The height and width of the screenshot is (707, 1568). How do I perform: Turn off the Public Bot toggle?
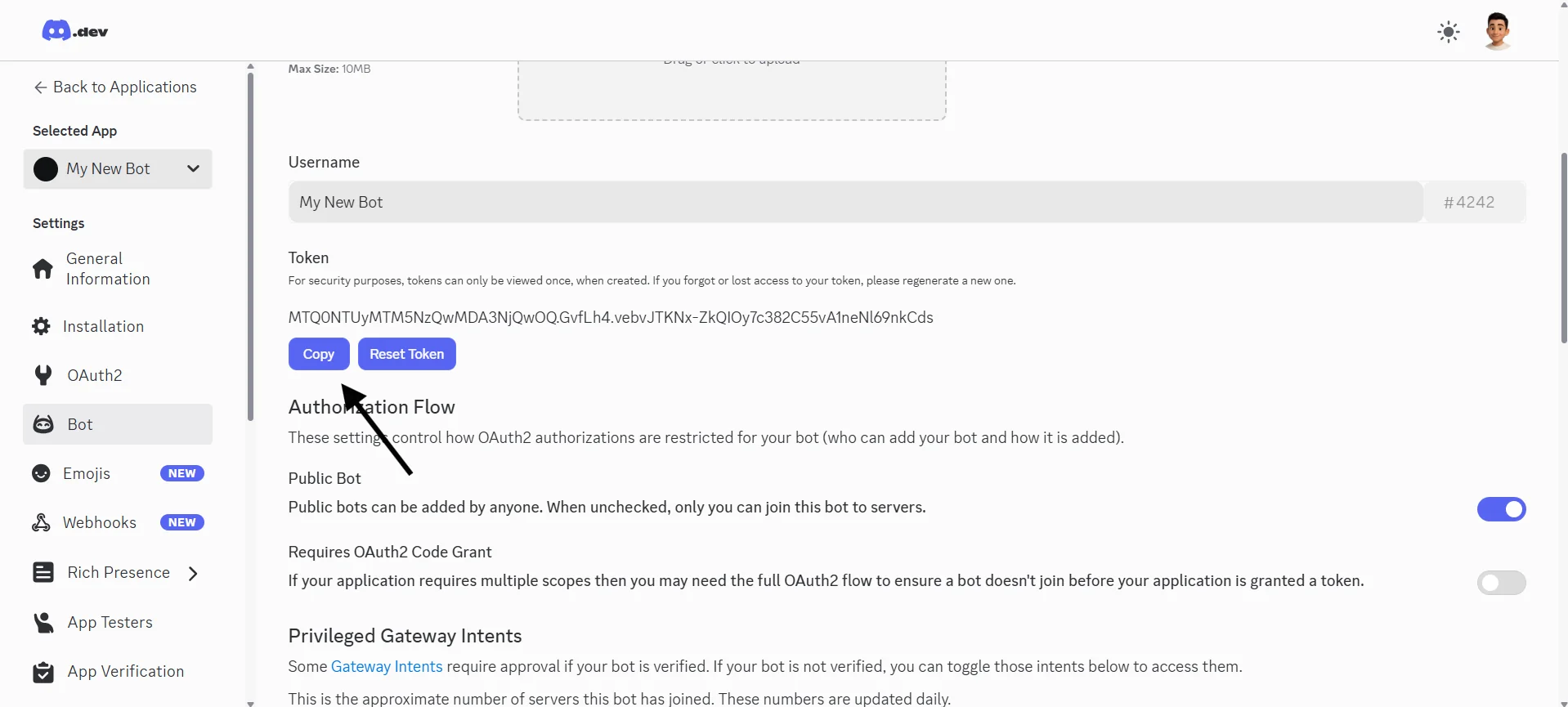(x=1501, y=509)
